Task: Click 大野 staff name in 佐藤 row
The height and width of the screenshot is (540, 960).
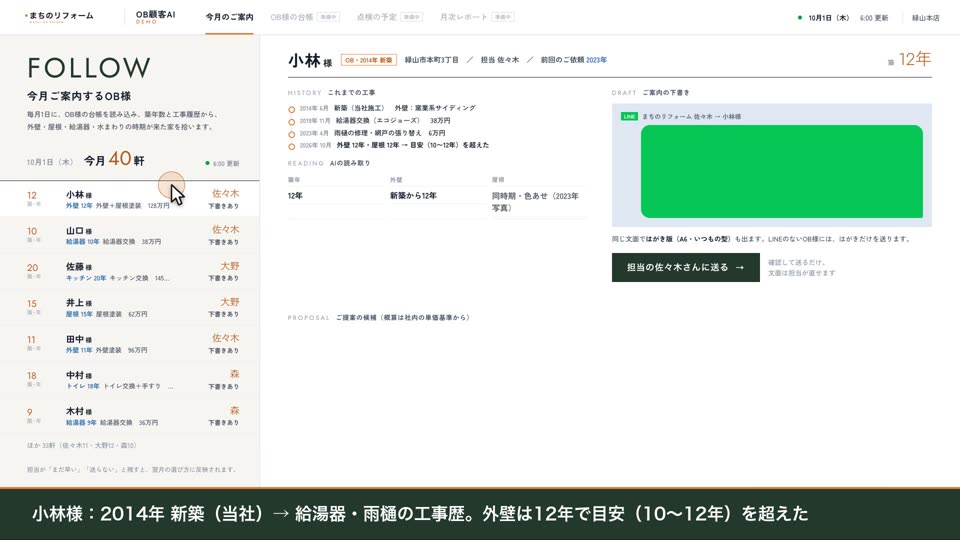Action: click(x=230, y=266)
